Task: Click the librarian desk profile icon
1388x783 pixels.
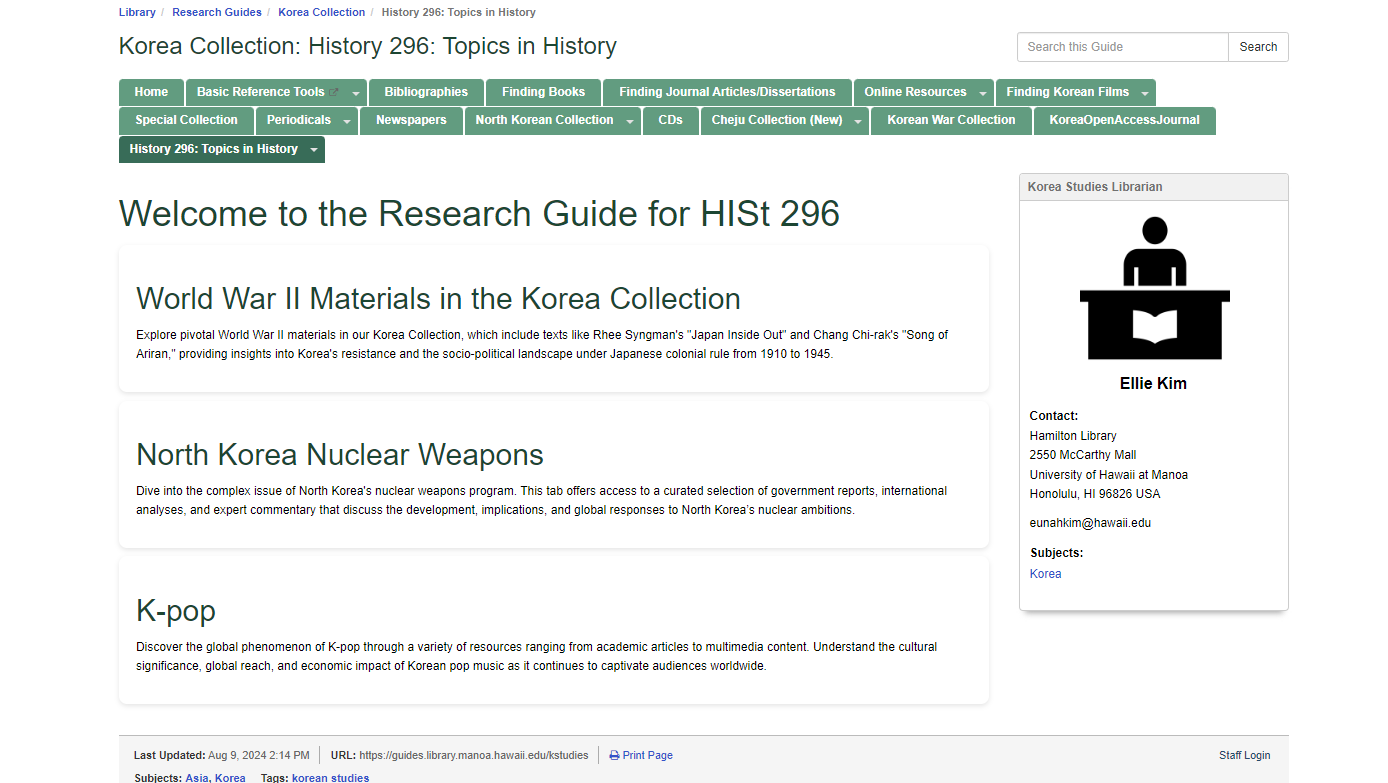Action: click(1154, 288)
